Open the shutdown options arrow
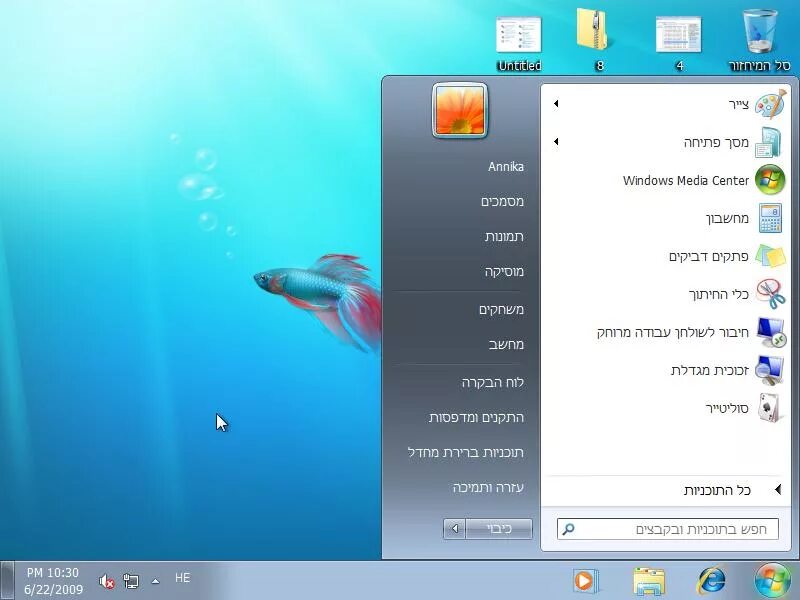The height and width of the screenshot is (600, 800). (x=455, y=529)
